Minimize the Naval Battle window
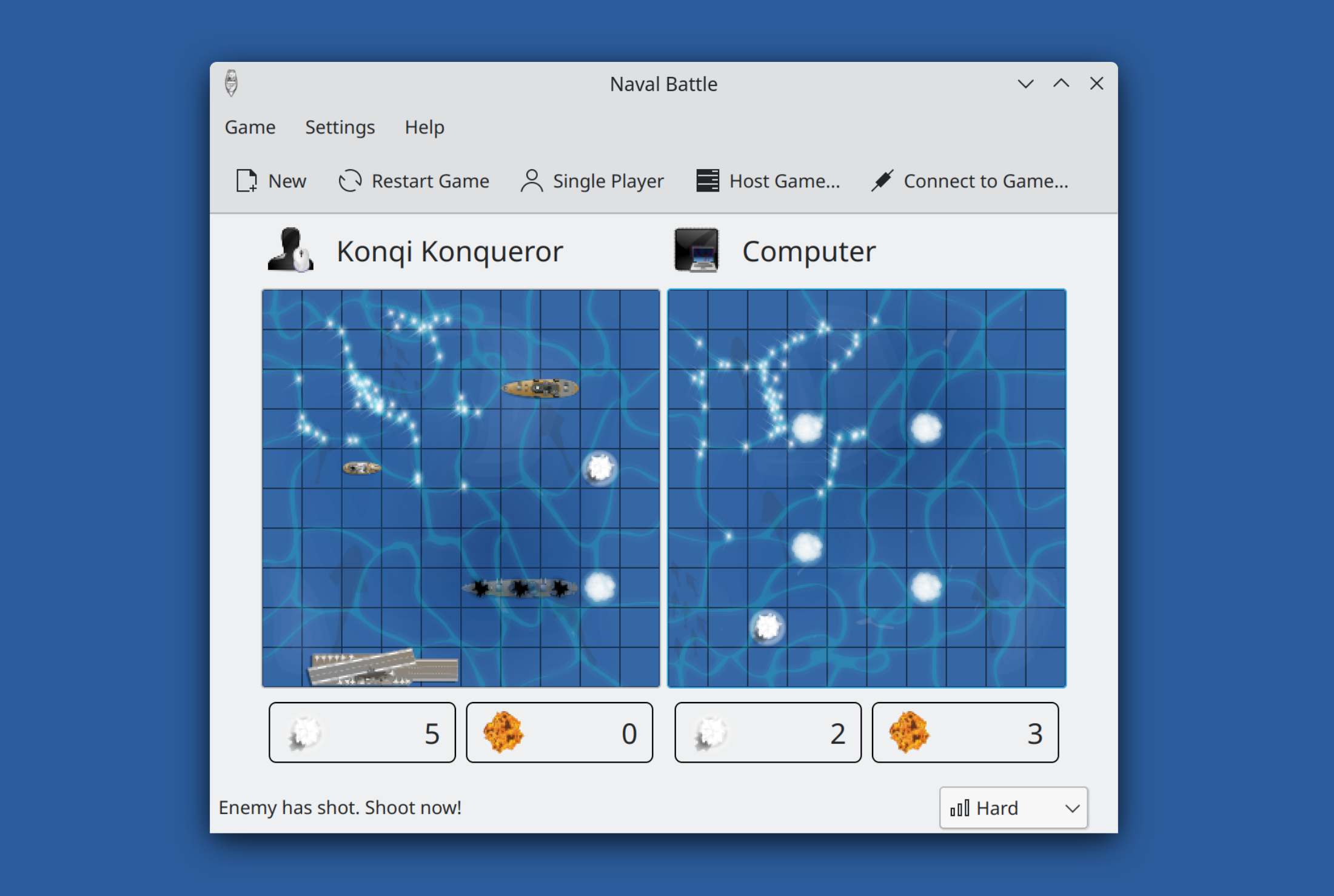Screen dimensions: 1334x896 [1025, 84]
